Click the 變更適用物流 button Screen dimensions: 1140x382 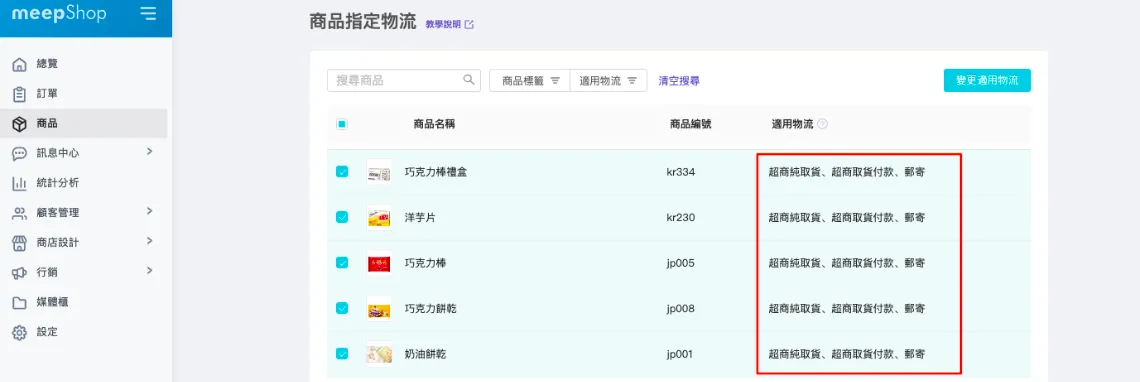[987, 81]
